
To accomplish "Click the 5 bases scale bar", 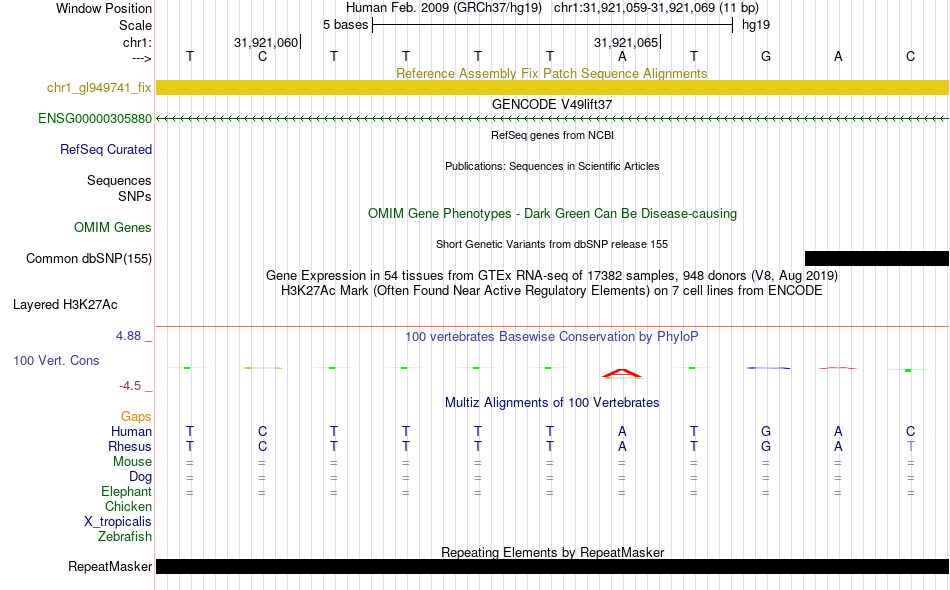I will (552, 25).
